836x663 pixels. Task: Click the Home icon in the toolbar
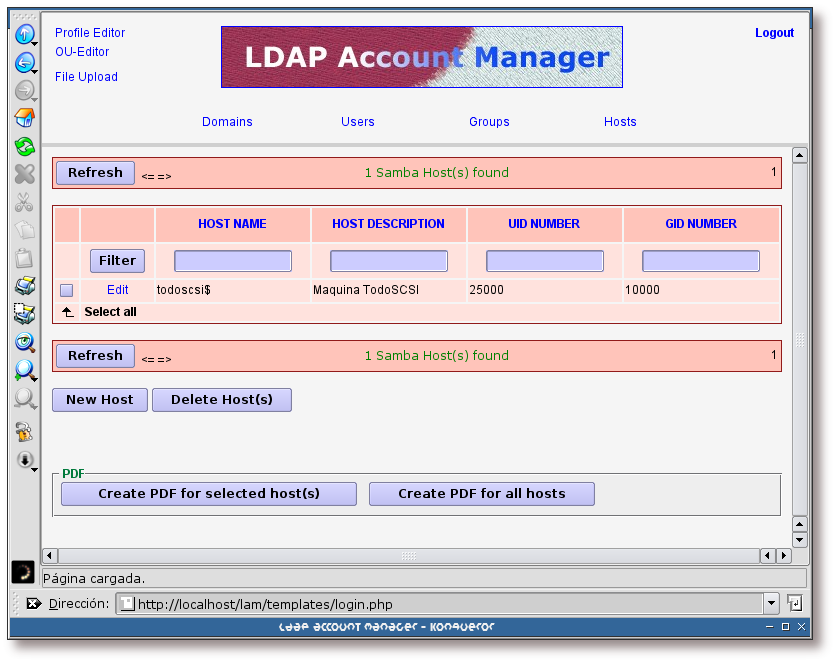(24, 118)
